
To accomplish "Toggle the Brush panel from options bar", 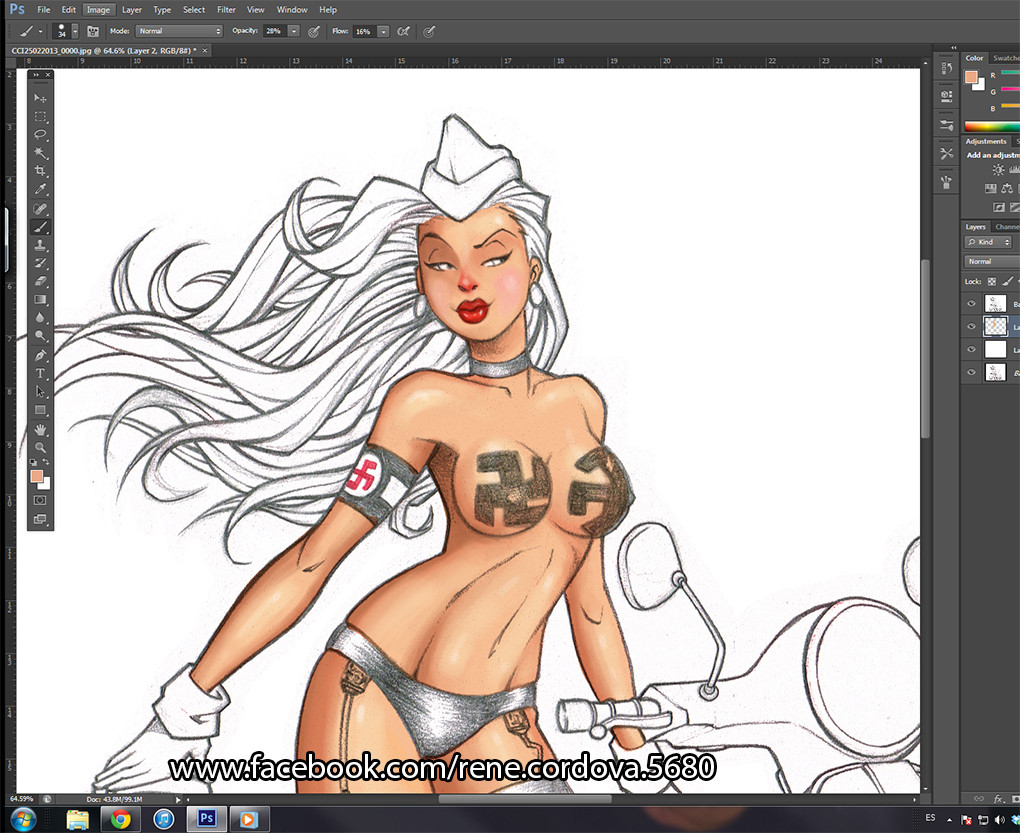I will tap(93, 31).
